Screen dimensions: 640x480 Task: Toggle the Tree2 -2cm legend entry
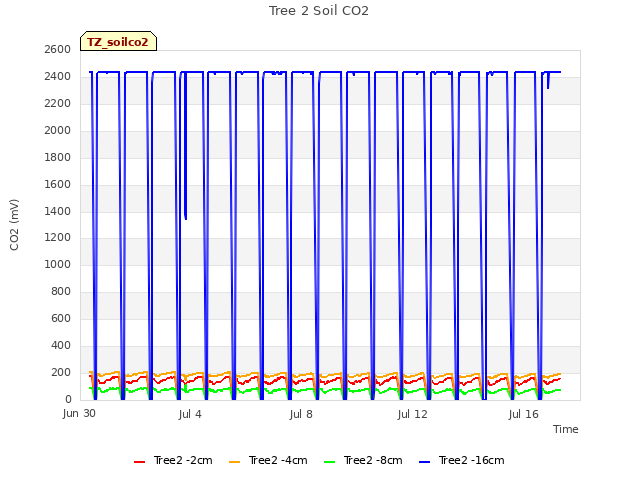point(173,460)
